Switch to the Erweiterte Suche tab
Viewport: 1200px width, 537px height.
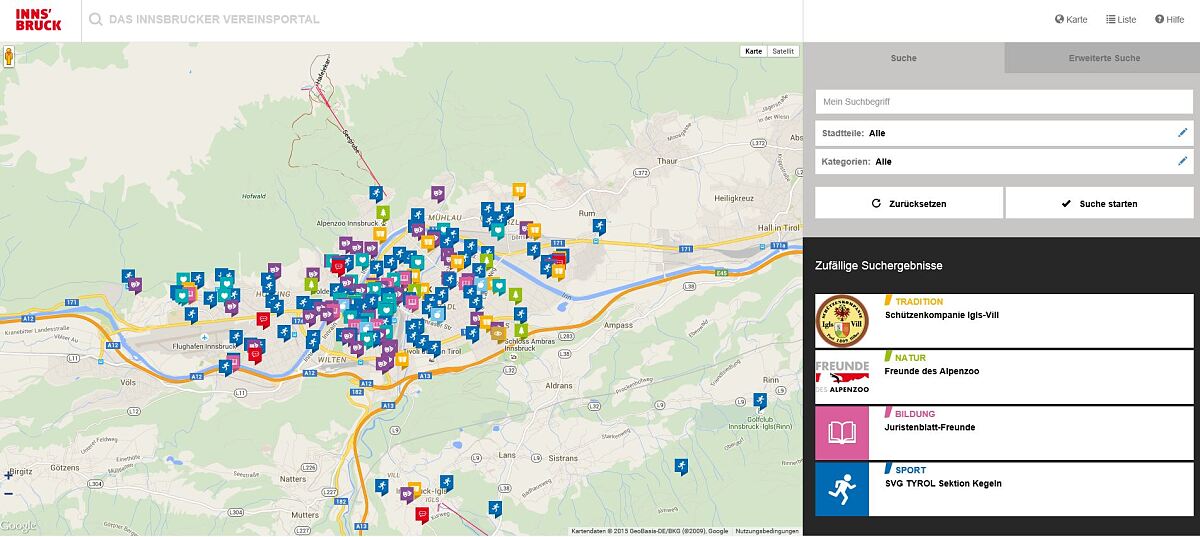pos(1103,58)
